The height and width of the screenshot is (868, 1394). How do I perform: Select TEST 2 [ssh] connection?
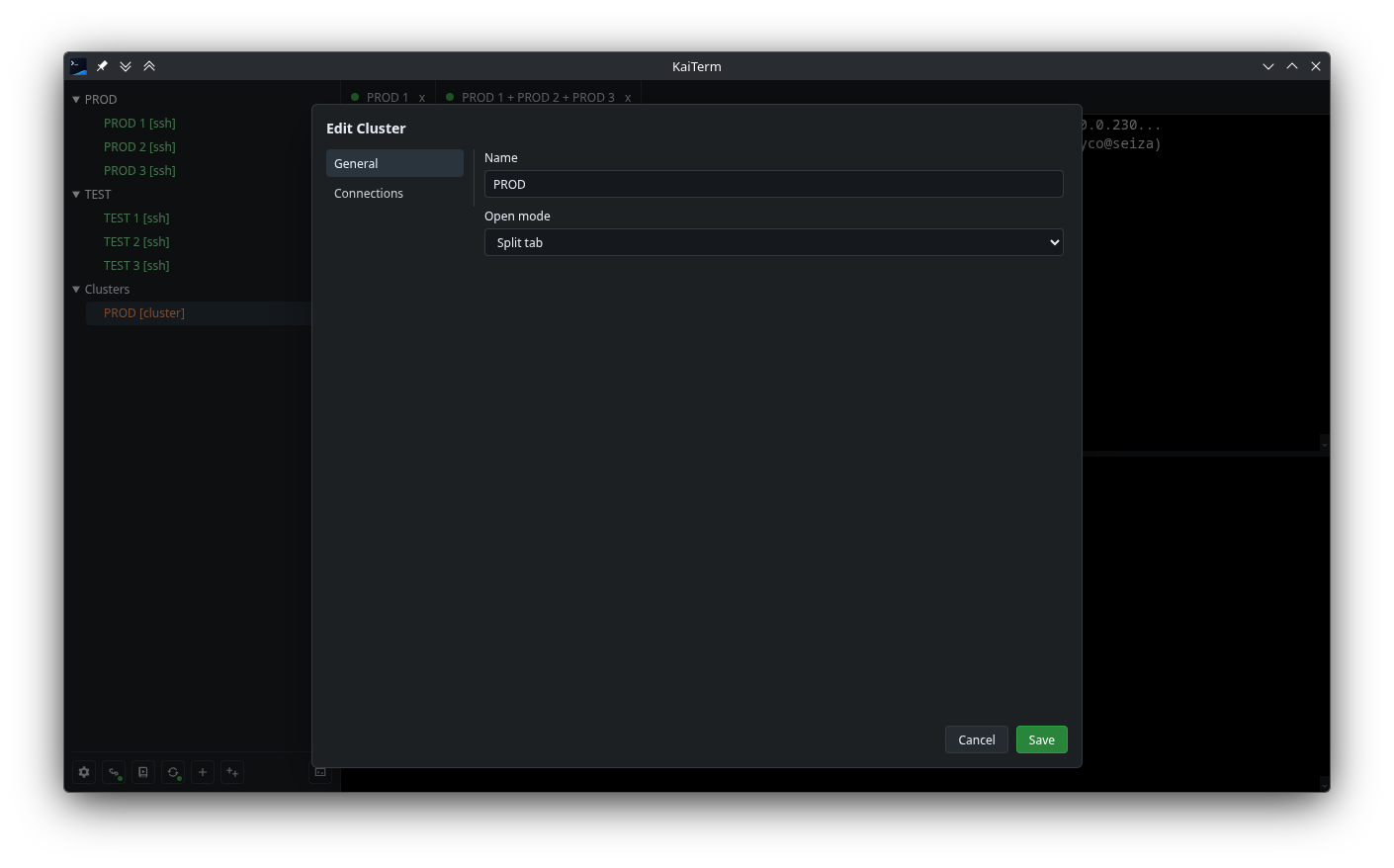(136, 242)
